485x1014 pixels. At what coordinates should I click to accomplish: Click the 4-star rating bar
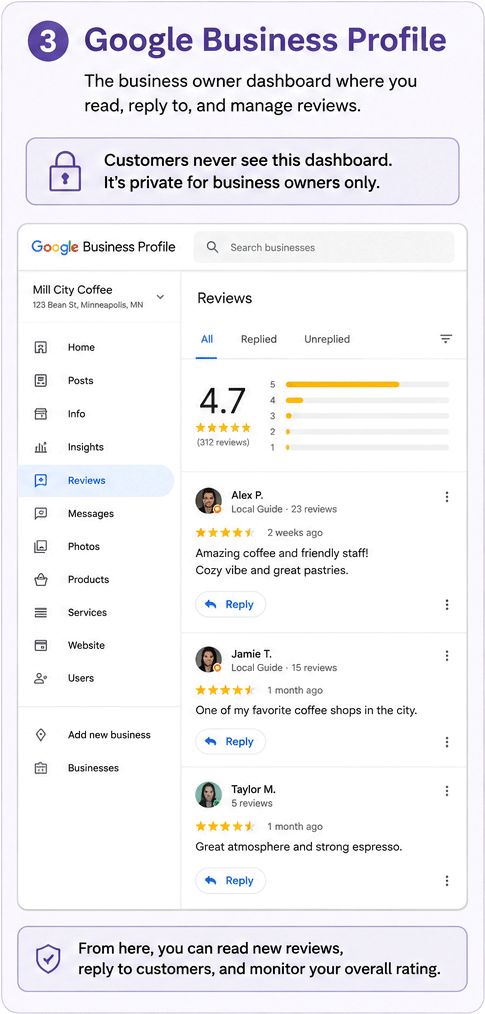(367, 400)
